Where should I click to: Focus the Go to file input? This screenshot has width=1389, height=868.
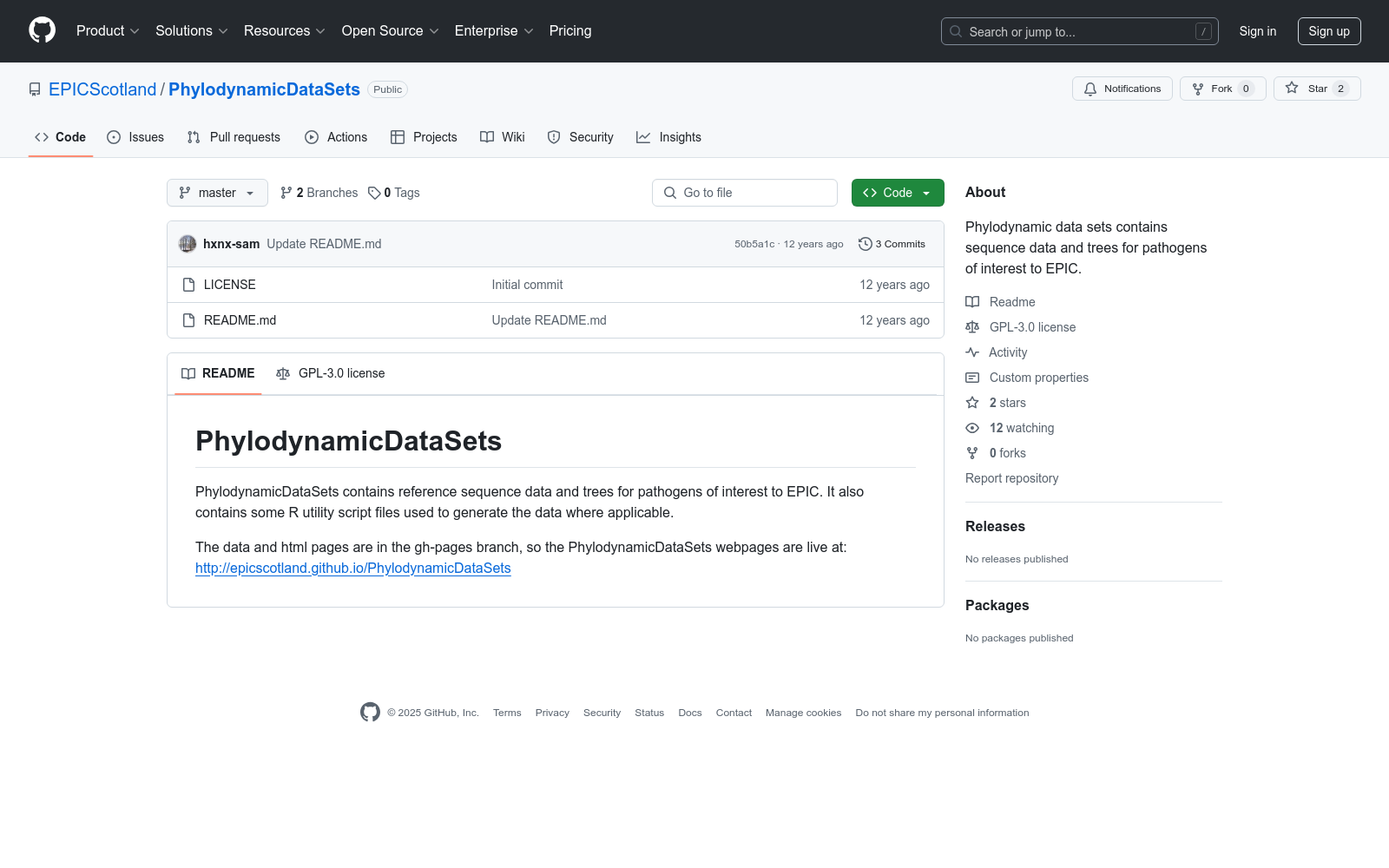click(745, 193)
